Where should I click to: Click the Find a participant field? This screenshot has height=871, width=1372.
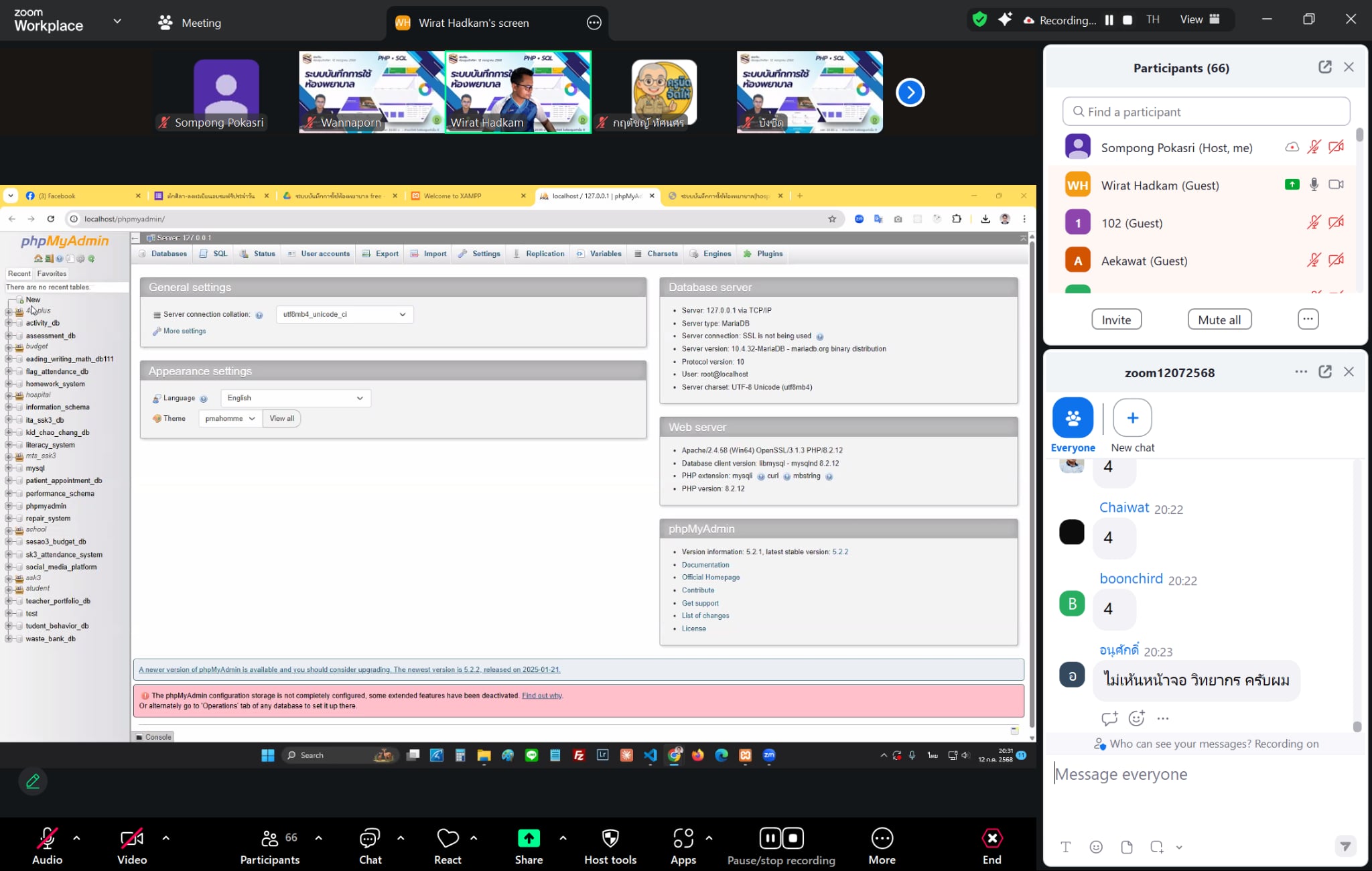click(1206, 112)
